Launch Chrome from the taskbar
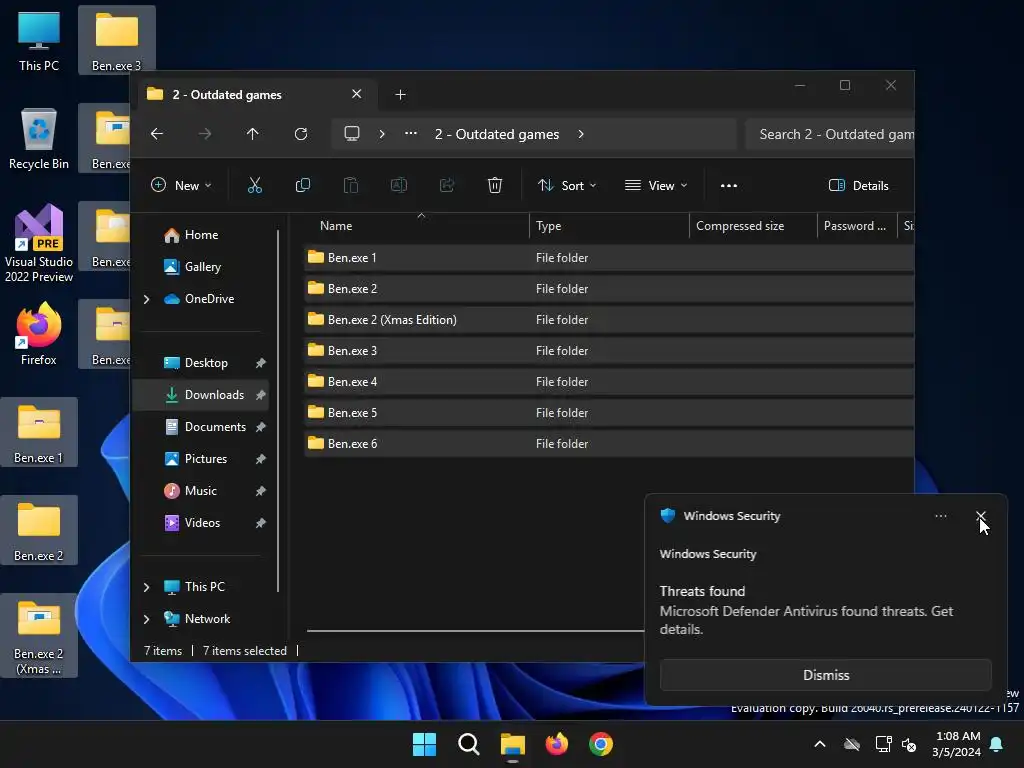This screenshot has width=1024, height=768. 601,744
